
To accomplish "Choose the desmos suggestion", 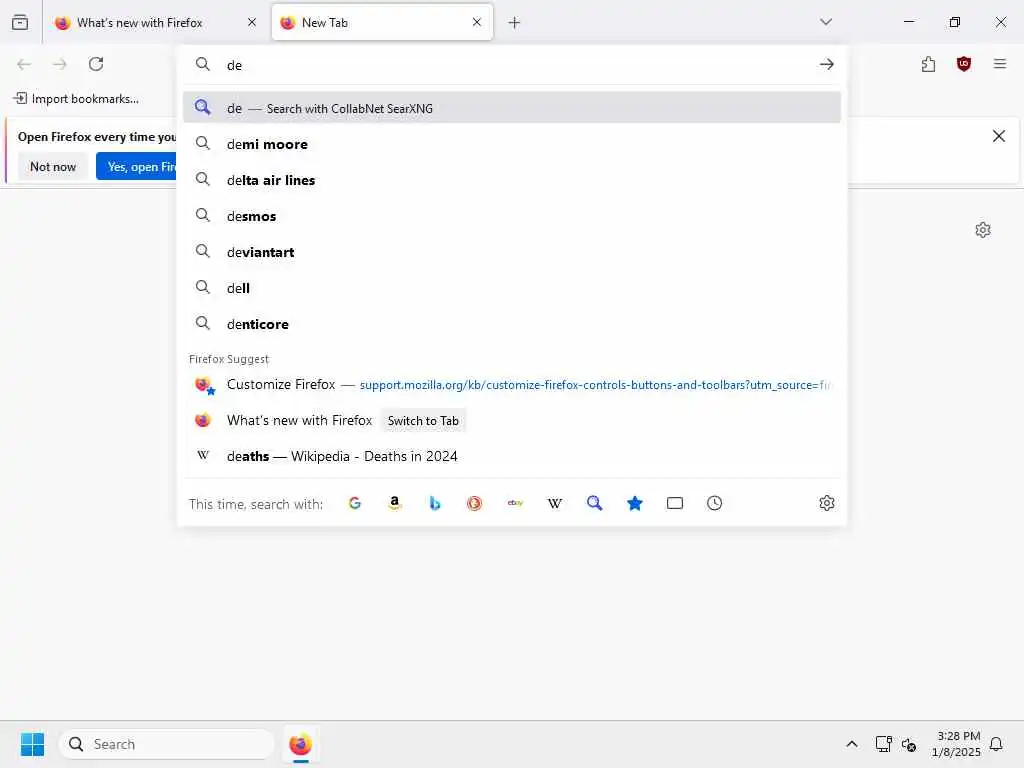I will (512, 216).
